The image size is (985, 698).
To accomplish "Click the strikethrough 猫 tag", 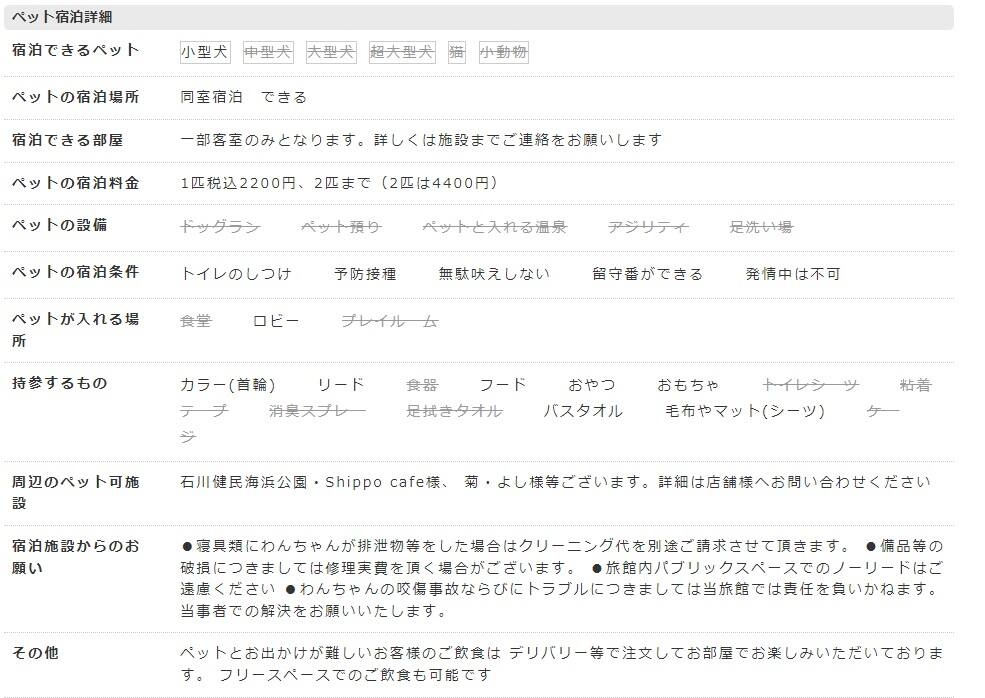I will coord(457,52).
